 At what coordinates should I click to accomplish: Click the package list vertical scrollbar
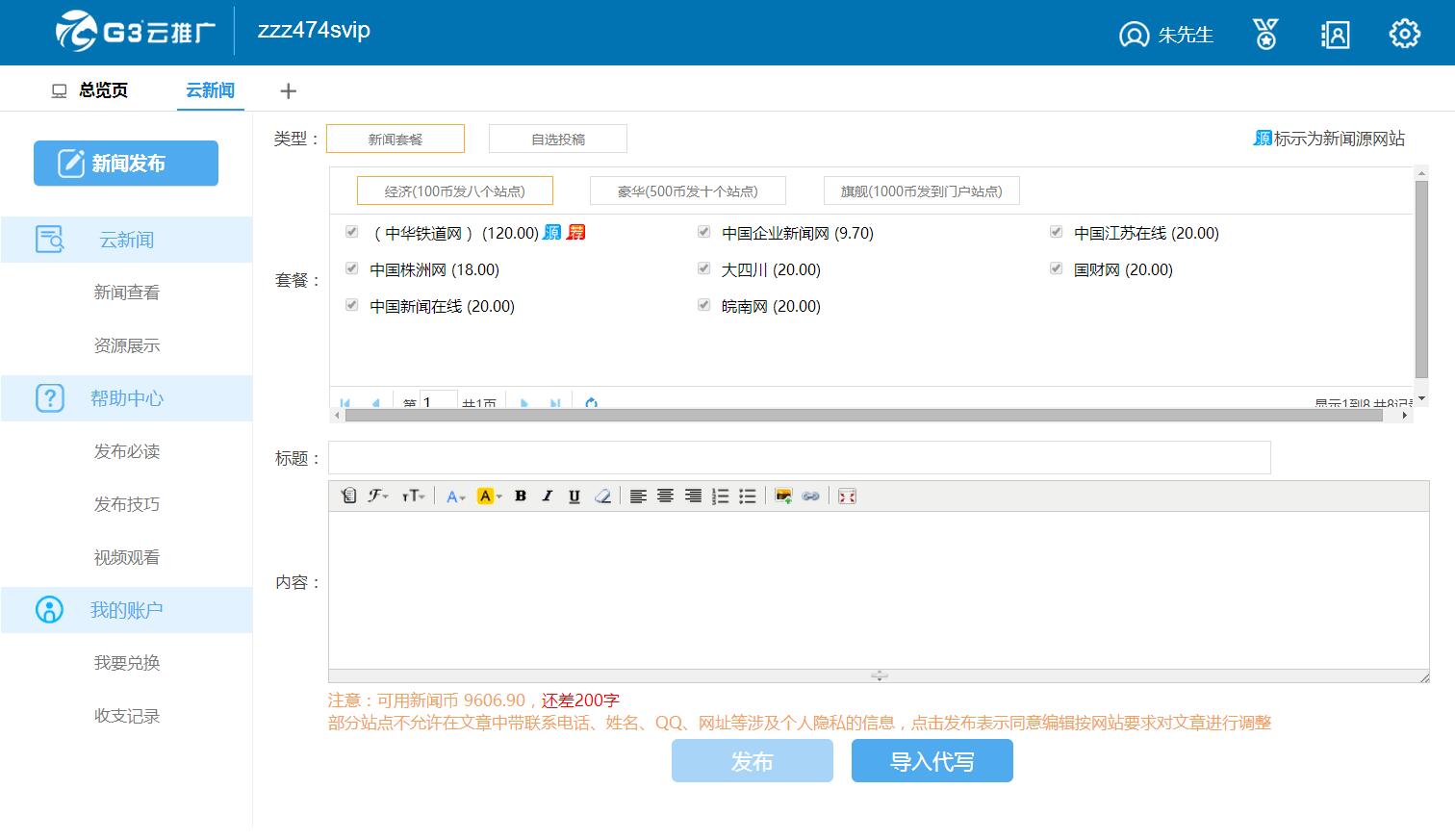click(x=1421, y=279)
